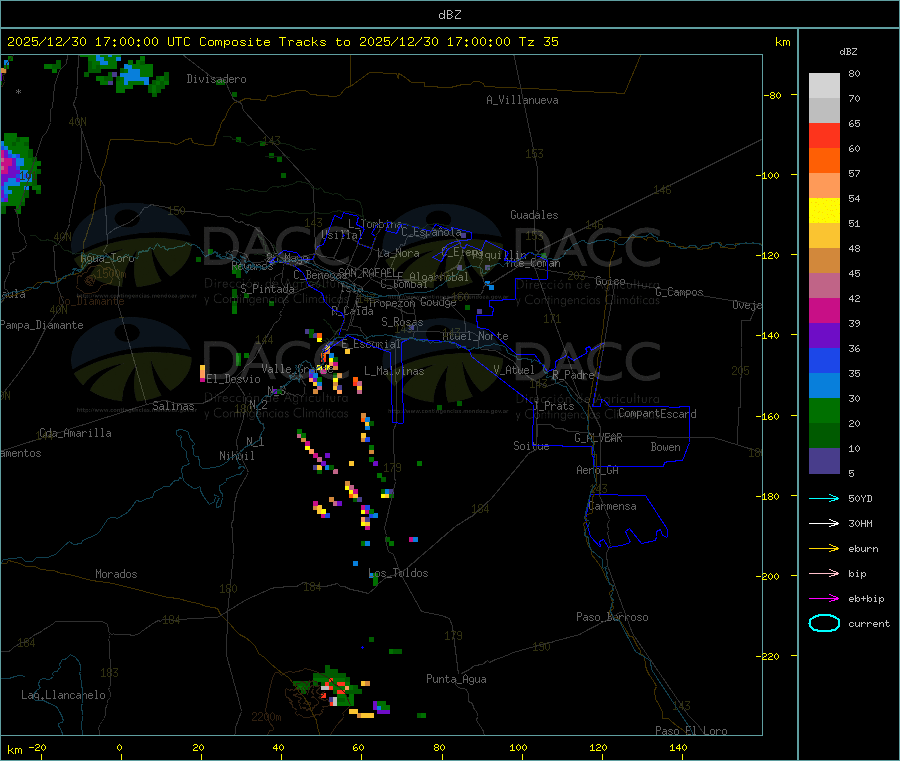Screen dimensions: 900x761
Task: Click the pink bip arrow in the legend
Action: pyautogui.click(x=824, y=573)
